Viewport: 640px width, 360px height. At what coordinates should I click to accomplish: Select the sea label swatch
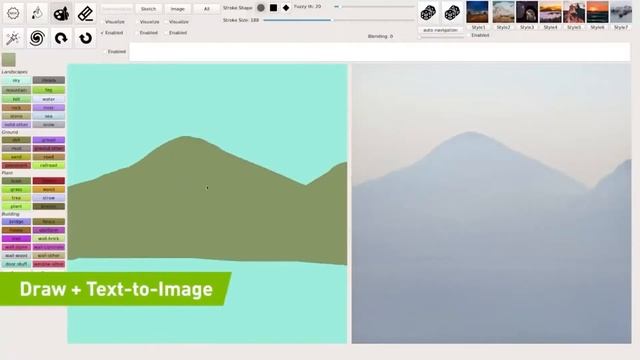[49, 116]
